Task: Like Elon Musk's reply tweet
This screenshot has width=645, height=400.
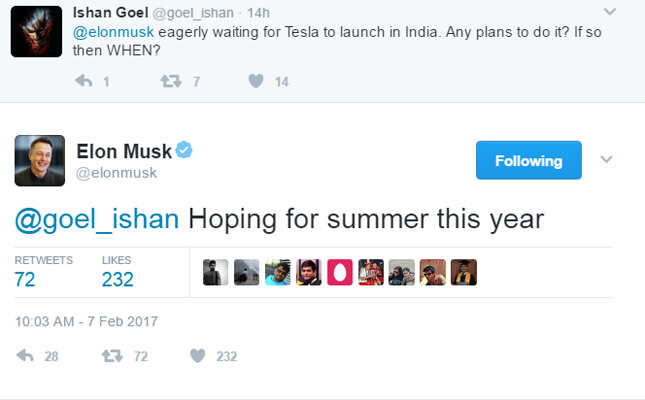Action: pyautogui.click(x=198, y=355)
